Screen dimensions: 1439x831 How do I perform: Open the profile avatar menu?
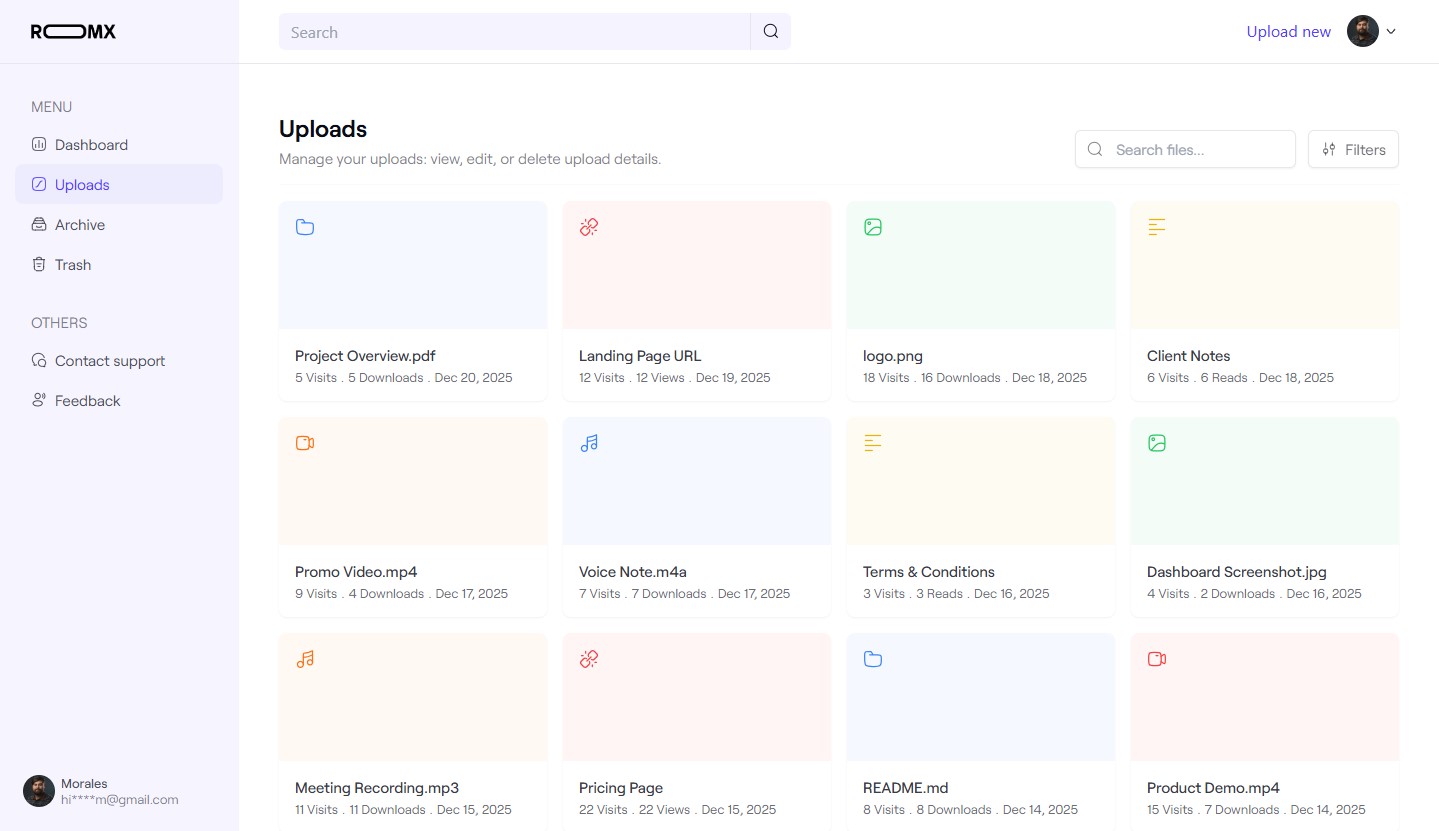pyautogui.click(x=1362, y=31)
